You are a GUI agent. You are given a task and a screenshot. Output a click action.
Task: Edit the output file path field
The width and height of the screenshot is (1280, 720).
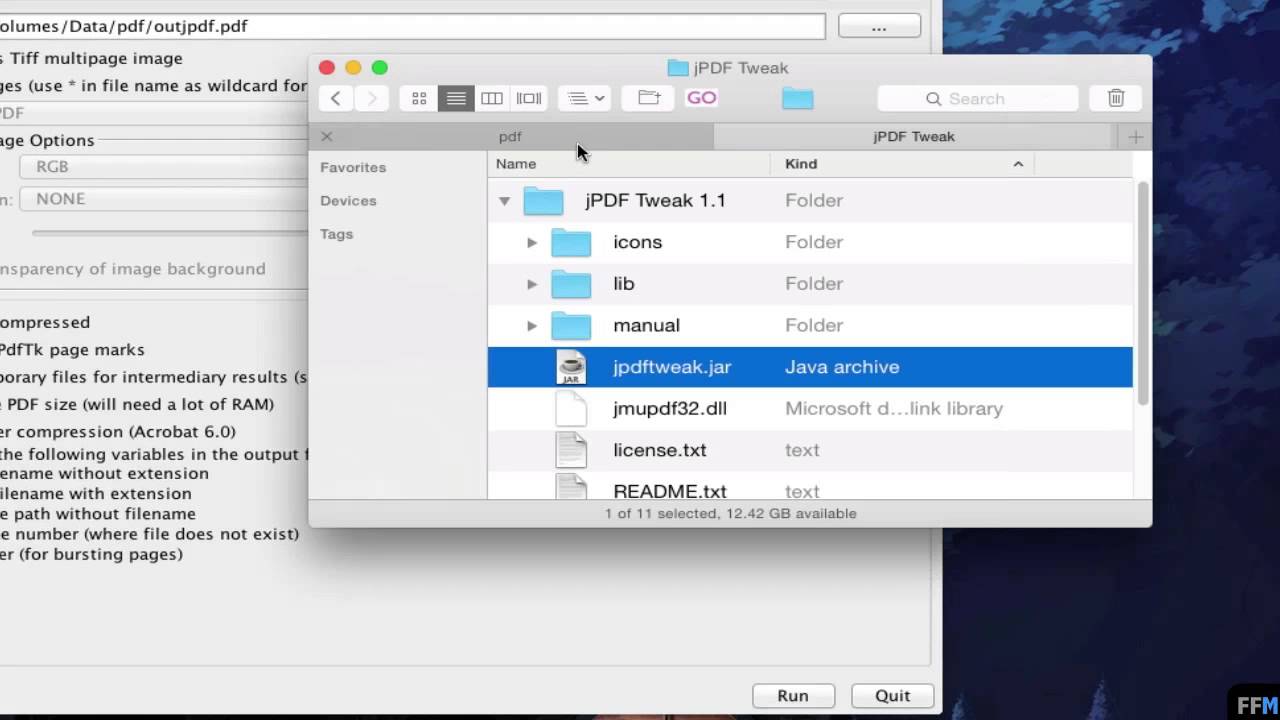pyautogui.click(x=412, y=26)
